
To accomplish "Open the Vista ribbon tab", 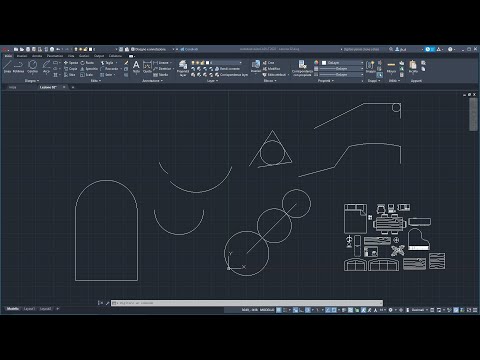I will point(71,56).
